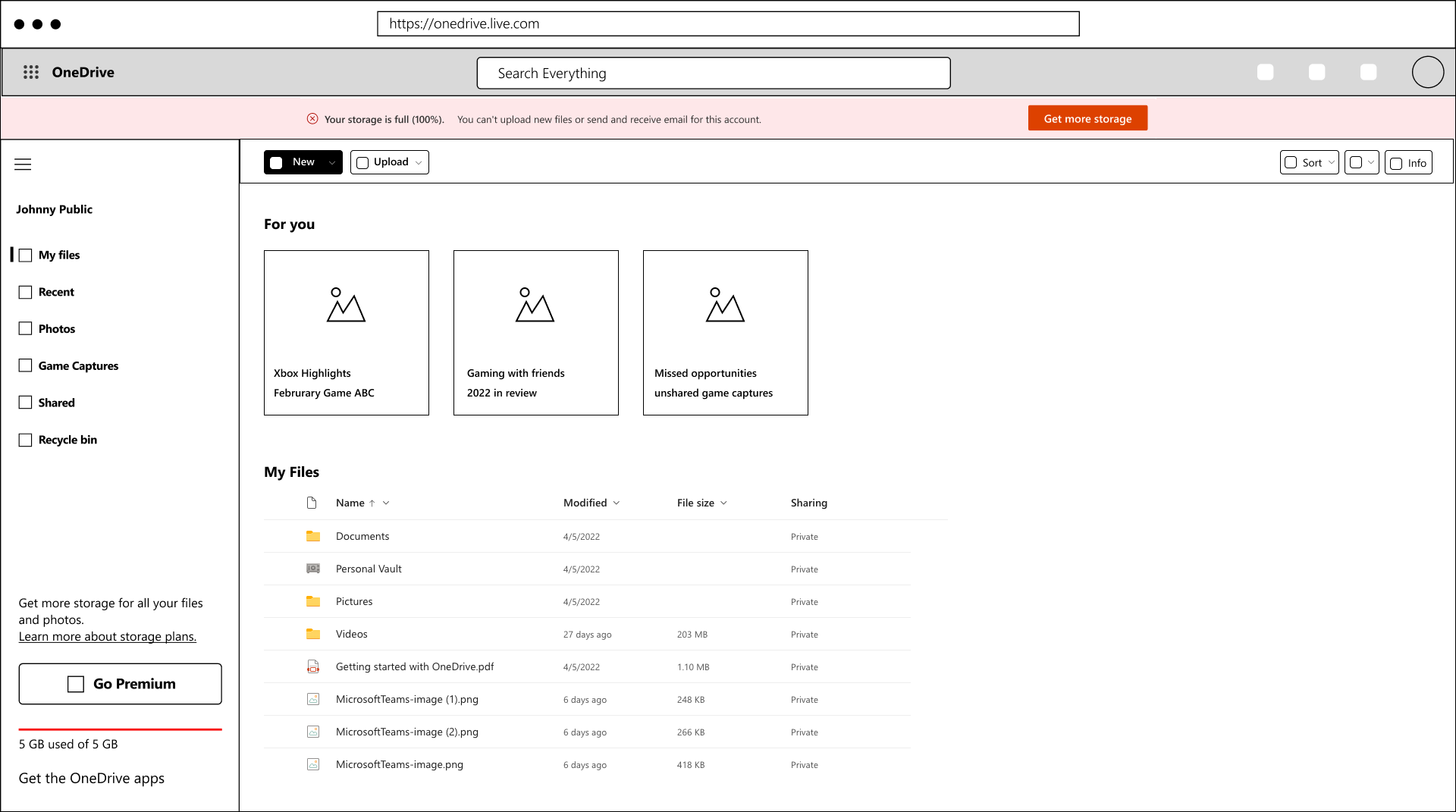
Task: Expand the Upload dropdown
Action: click(419, 163)
